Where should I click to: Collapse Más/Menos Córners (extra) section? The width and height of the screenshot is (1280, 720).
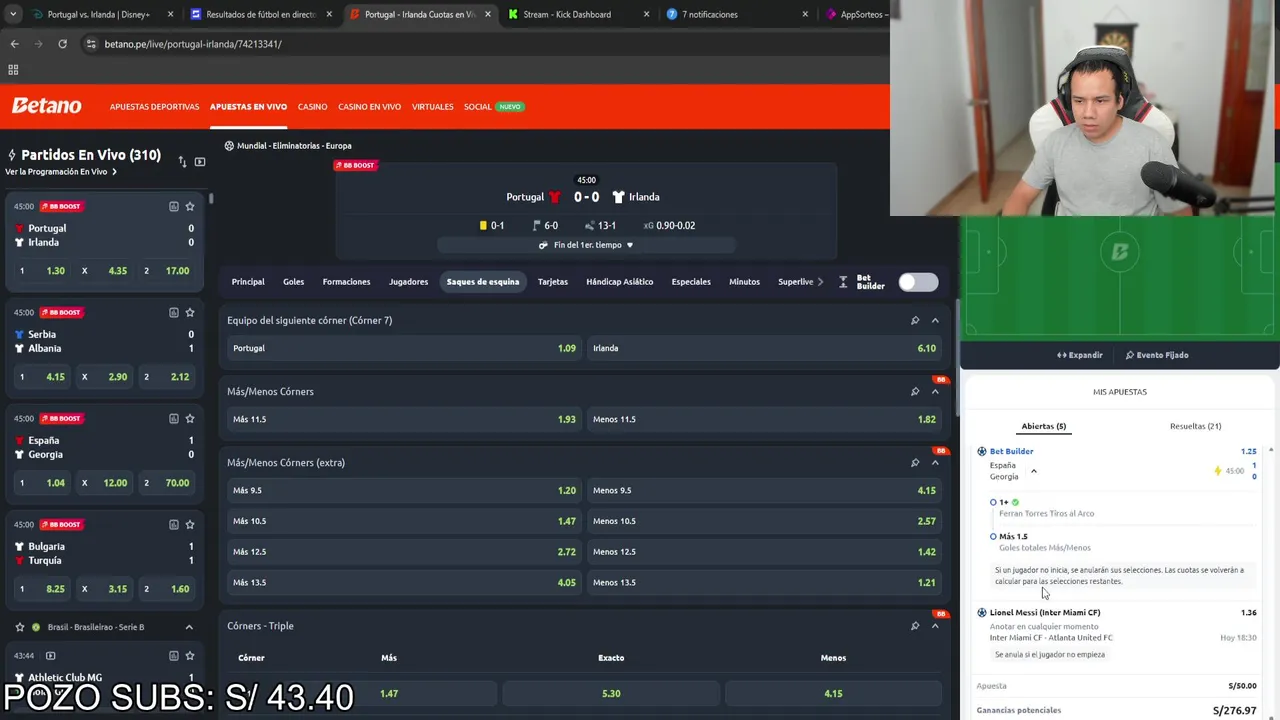(935, 462)
